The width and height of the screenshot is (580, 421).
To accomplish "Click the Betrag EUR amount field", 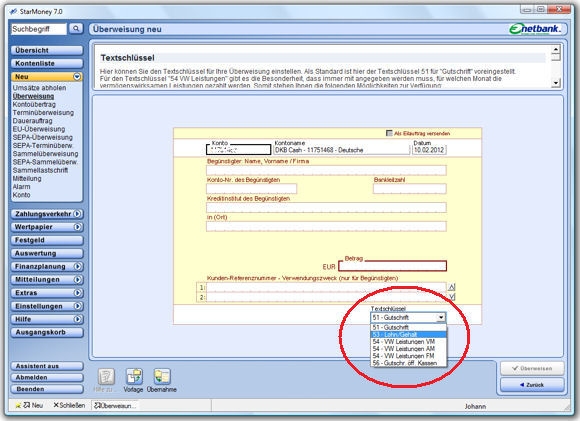I will pyautogui.click(x=392, y=266).
